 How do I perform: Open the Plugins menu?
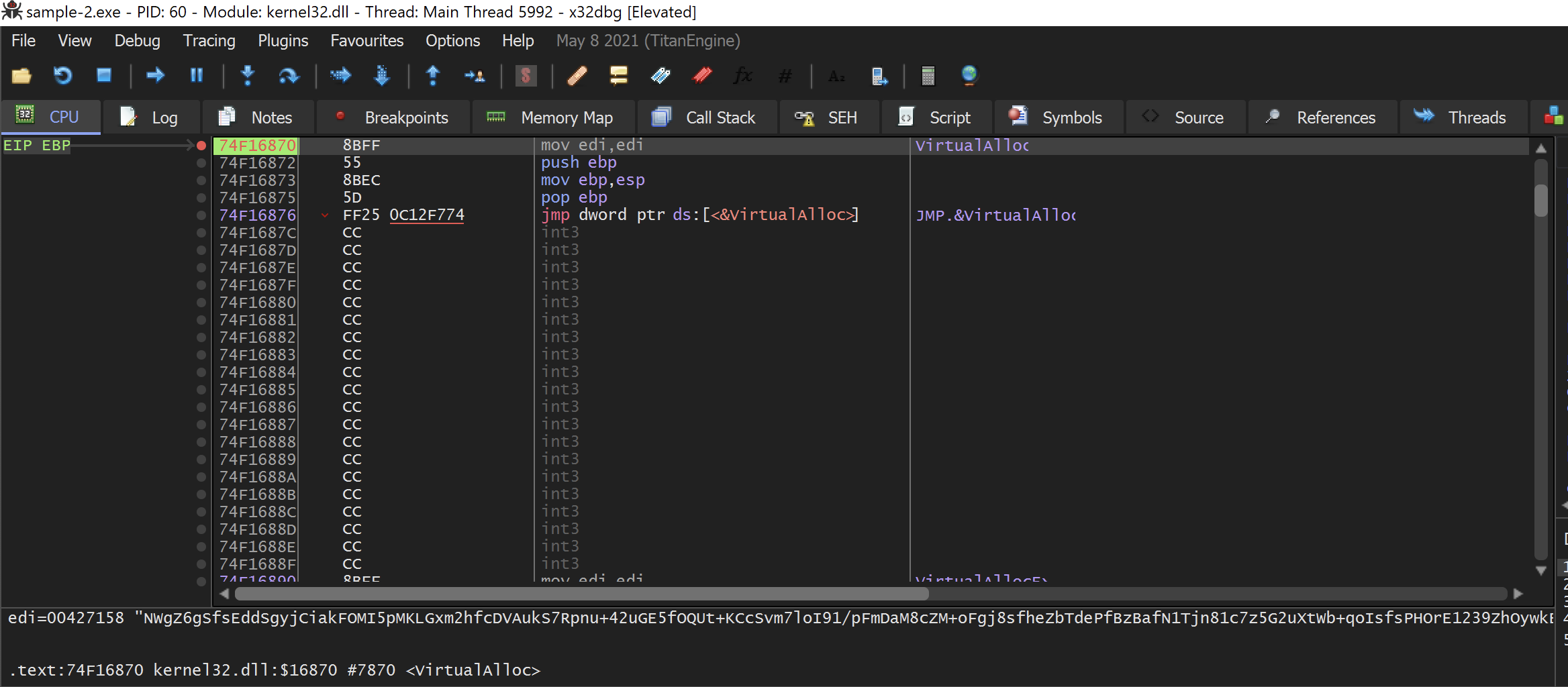(x=283, y=41)
